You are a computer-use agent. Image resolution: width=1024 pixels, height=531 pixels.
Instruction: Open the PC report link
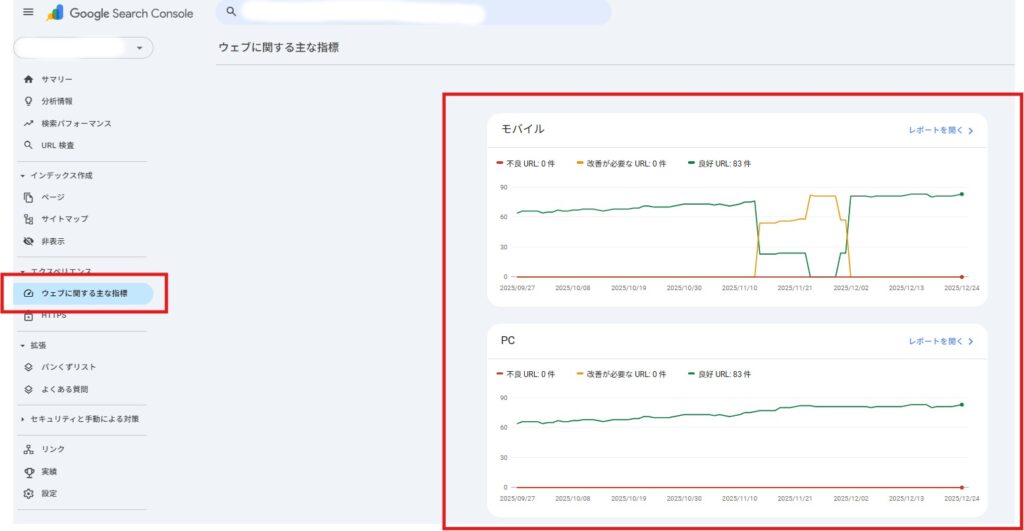point(940,341)
